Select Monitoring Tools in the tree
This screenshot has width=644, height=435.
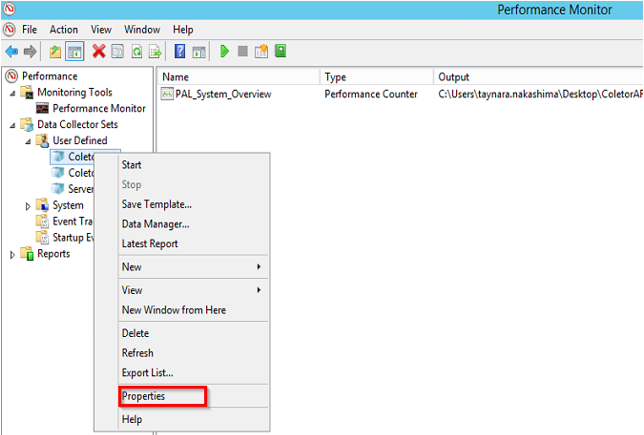pos(74,92)
